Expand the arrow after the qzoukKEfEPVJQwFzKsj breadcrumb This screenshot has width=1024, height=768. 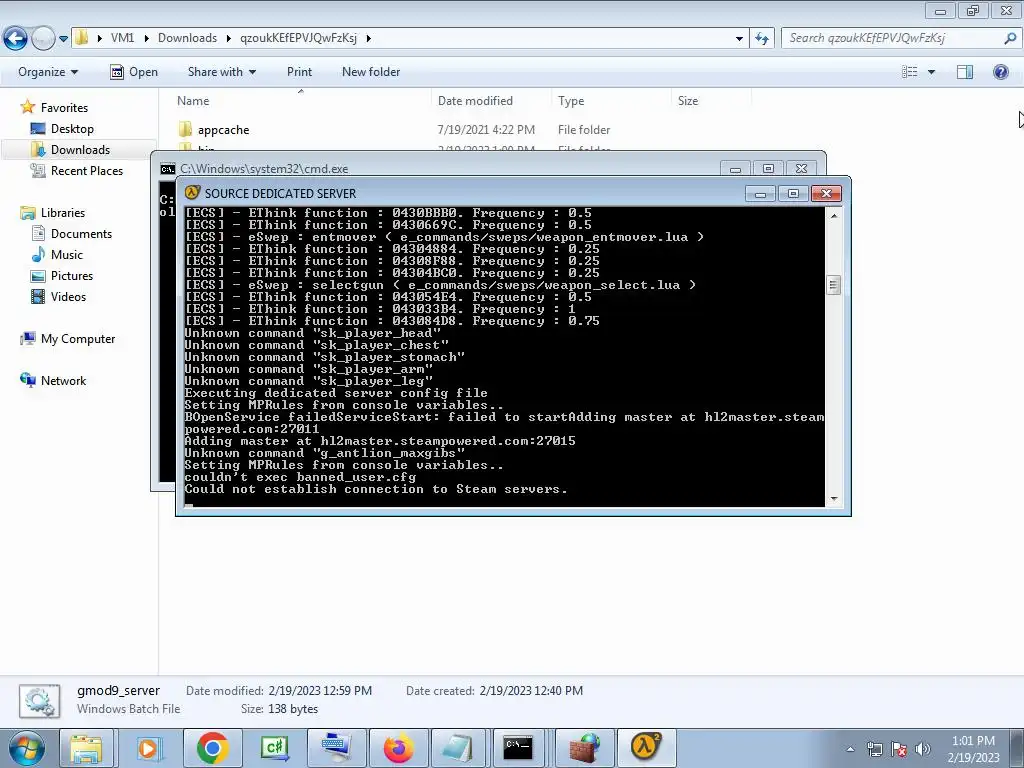tap(368, 38)
